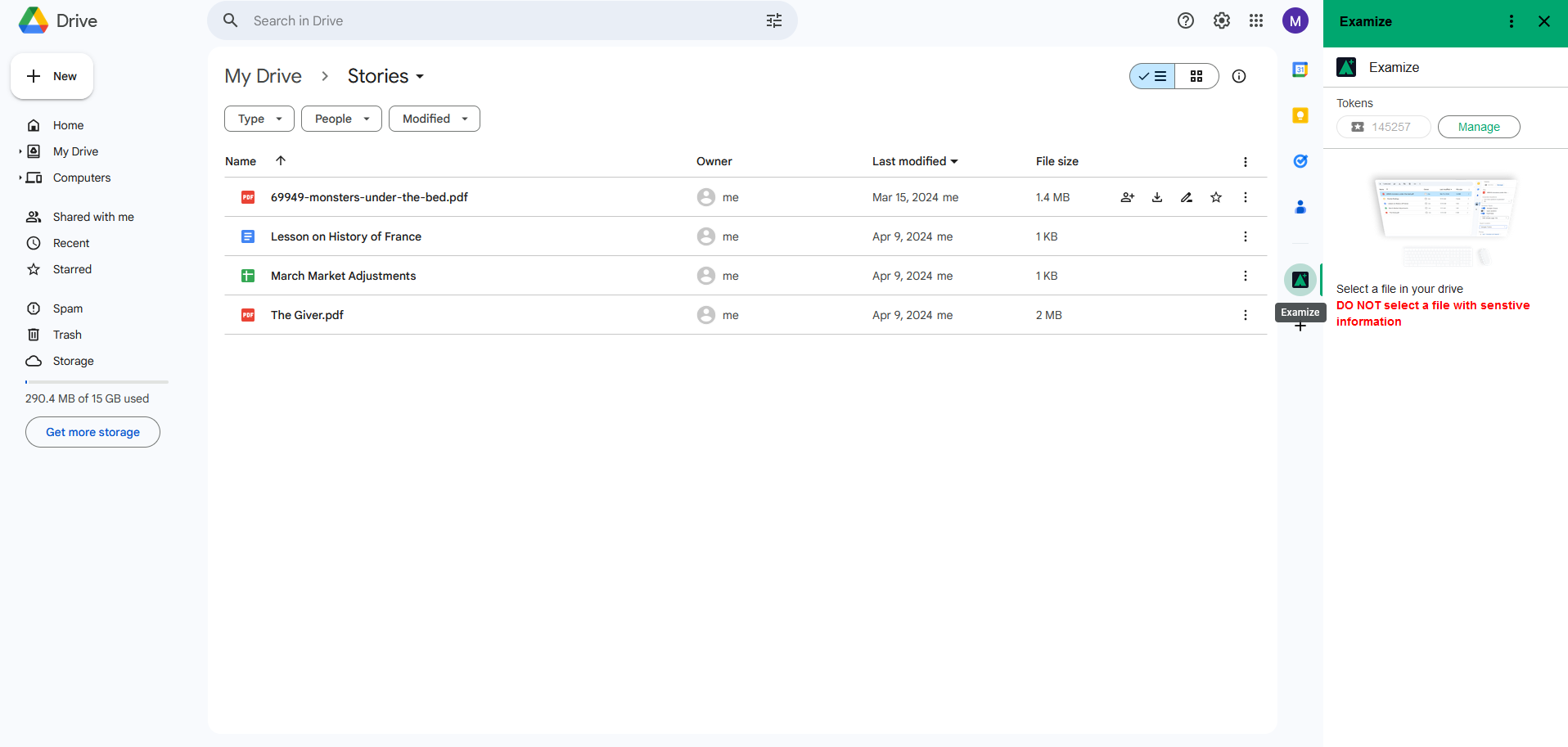Download the monsters-under-the-bed PDF
Viewport: 1568px width, 747px height.
1157,197
